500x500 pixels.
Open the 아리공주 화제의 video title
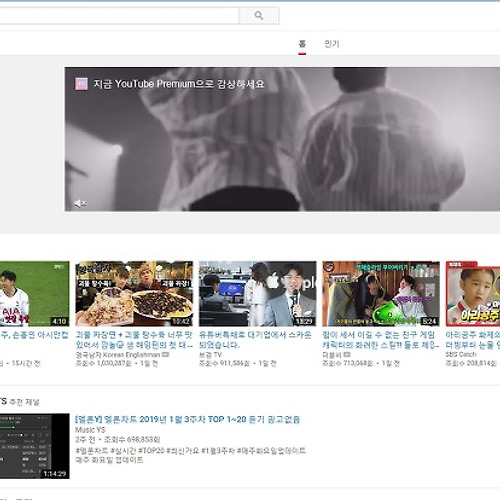[473, 340]
